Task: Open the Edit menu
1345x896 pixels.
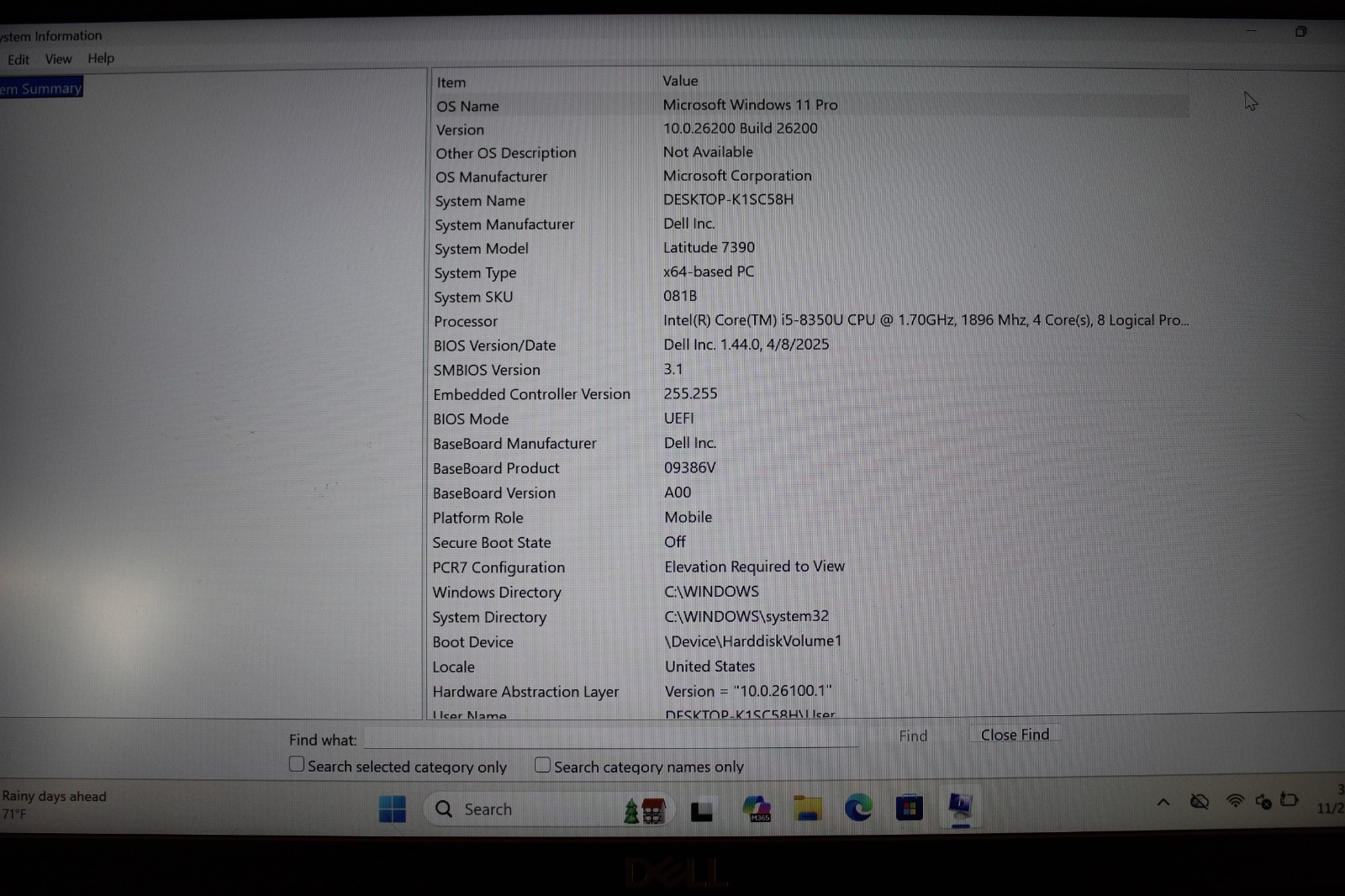Action: 18,60
